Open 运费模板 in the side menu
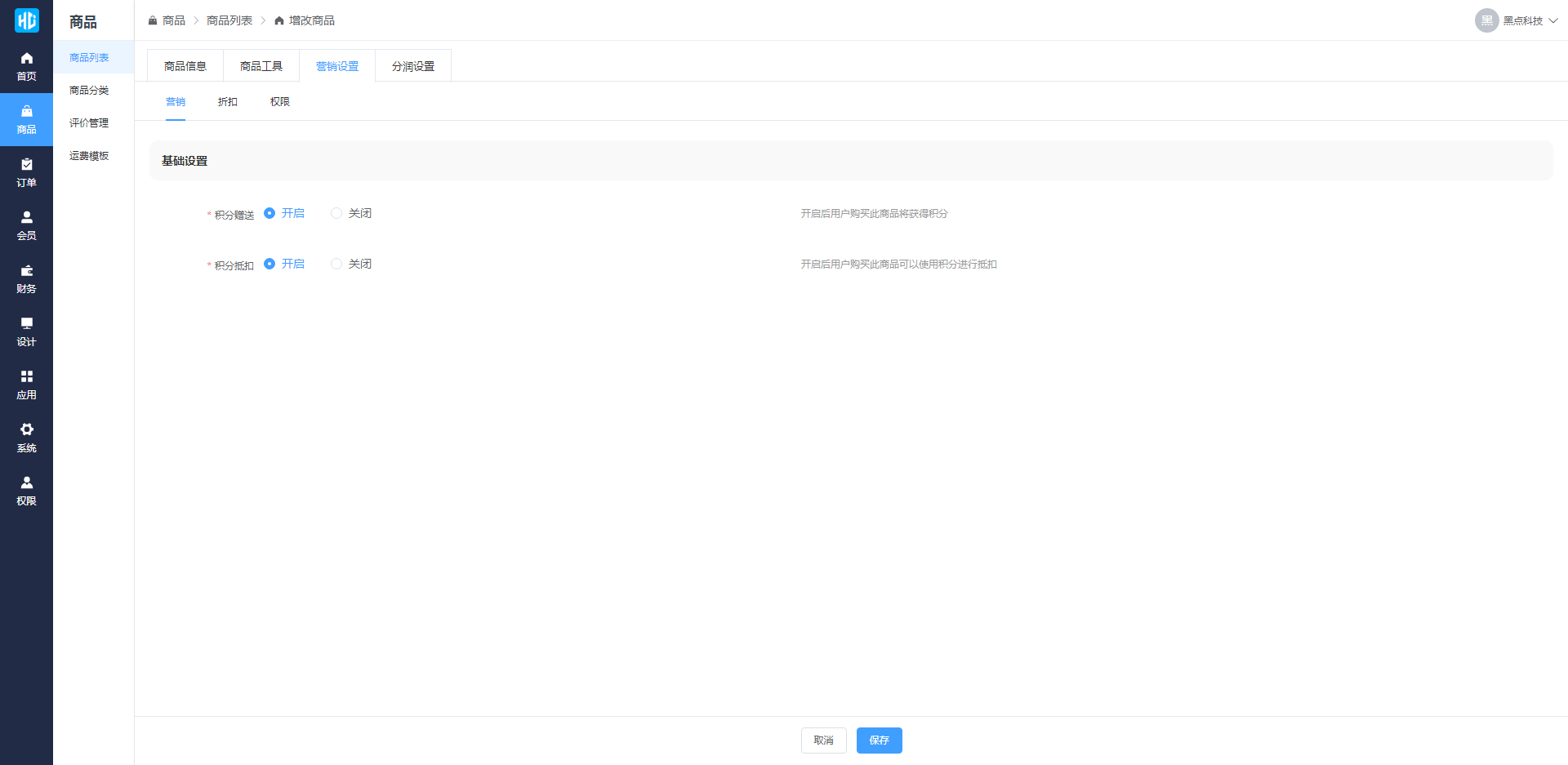Image resolution: width=1568 pixels, height=765 pixels. (89, 156)
